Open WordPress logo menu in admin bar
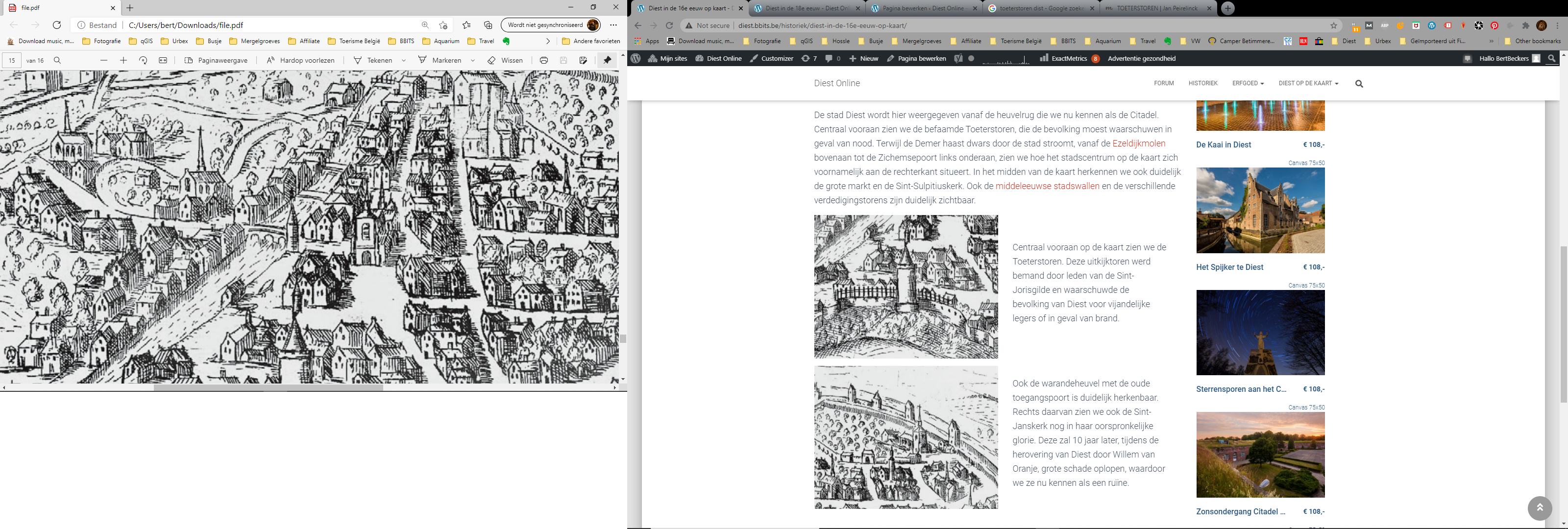 click(x=636, y=58)
